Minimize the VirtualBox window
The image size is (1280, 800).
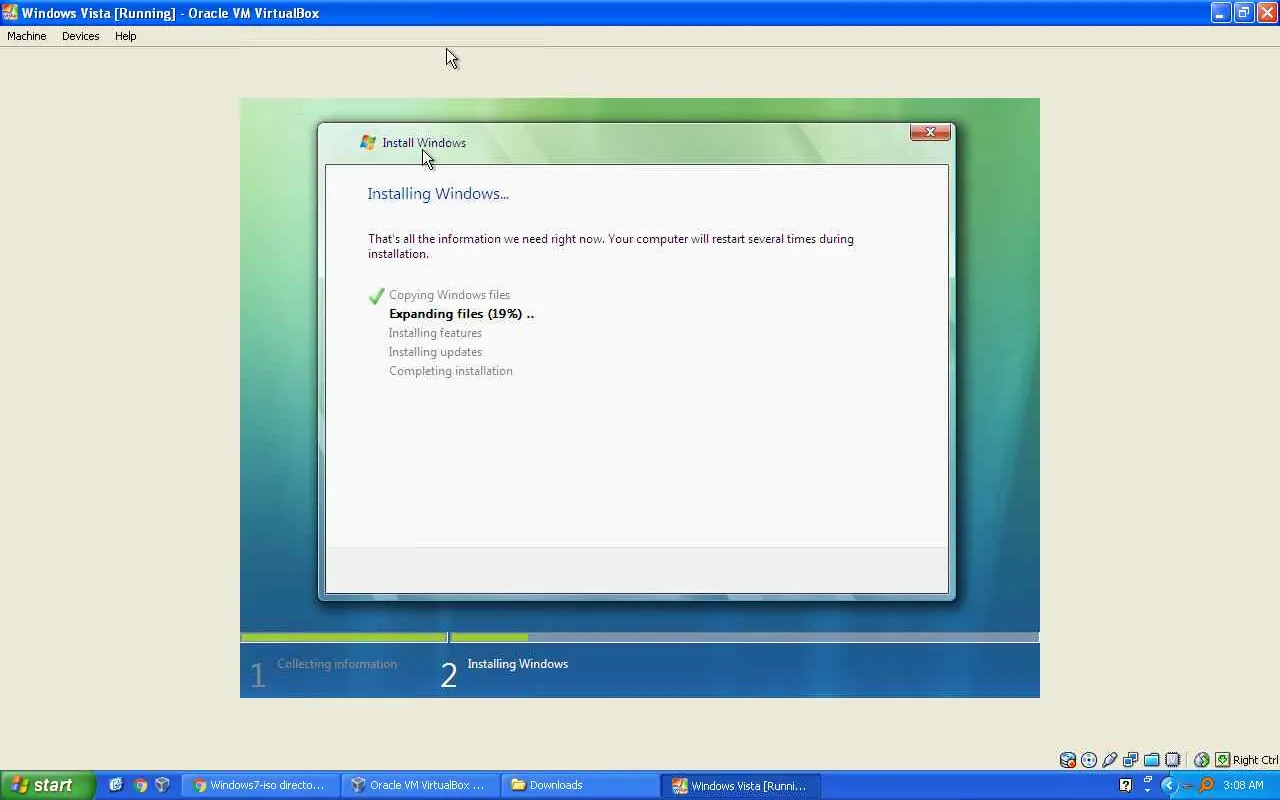(x=1220, y=13)
